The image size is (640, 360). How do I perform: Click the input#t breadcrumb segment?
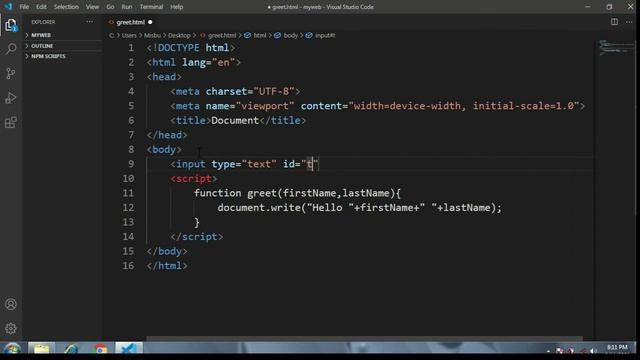click(325, 36)
